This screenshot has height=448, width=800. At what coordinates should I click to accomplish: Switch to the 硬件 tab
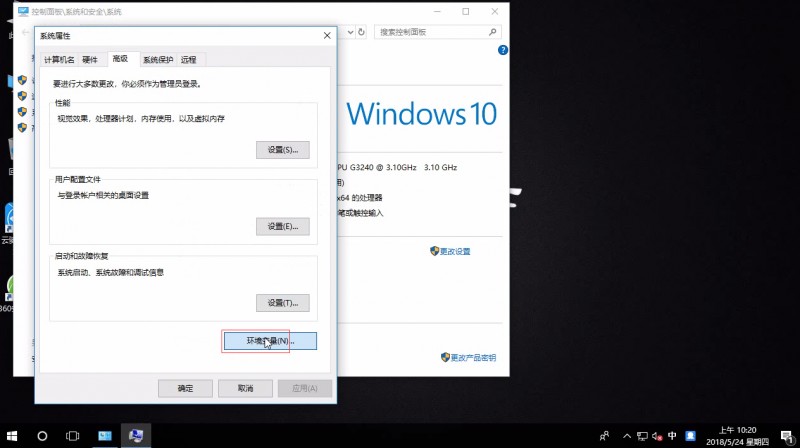pos(90,60)
